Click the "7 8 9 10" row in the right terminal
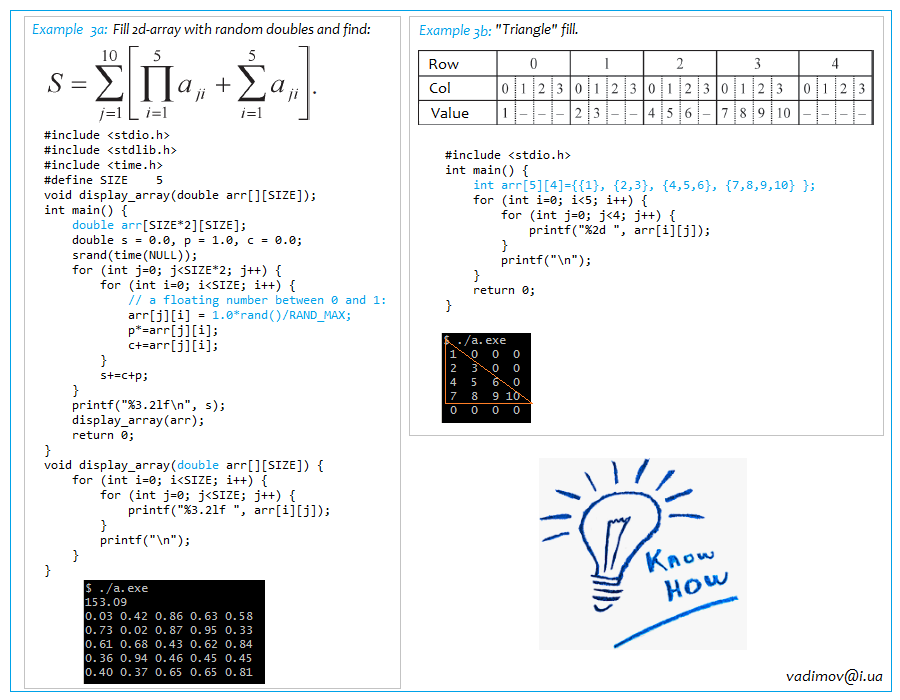This screenshot has height=700, width=900. [x=486, y=396]
